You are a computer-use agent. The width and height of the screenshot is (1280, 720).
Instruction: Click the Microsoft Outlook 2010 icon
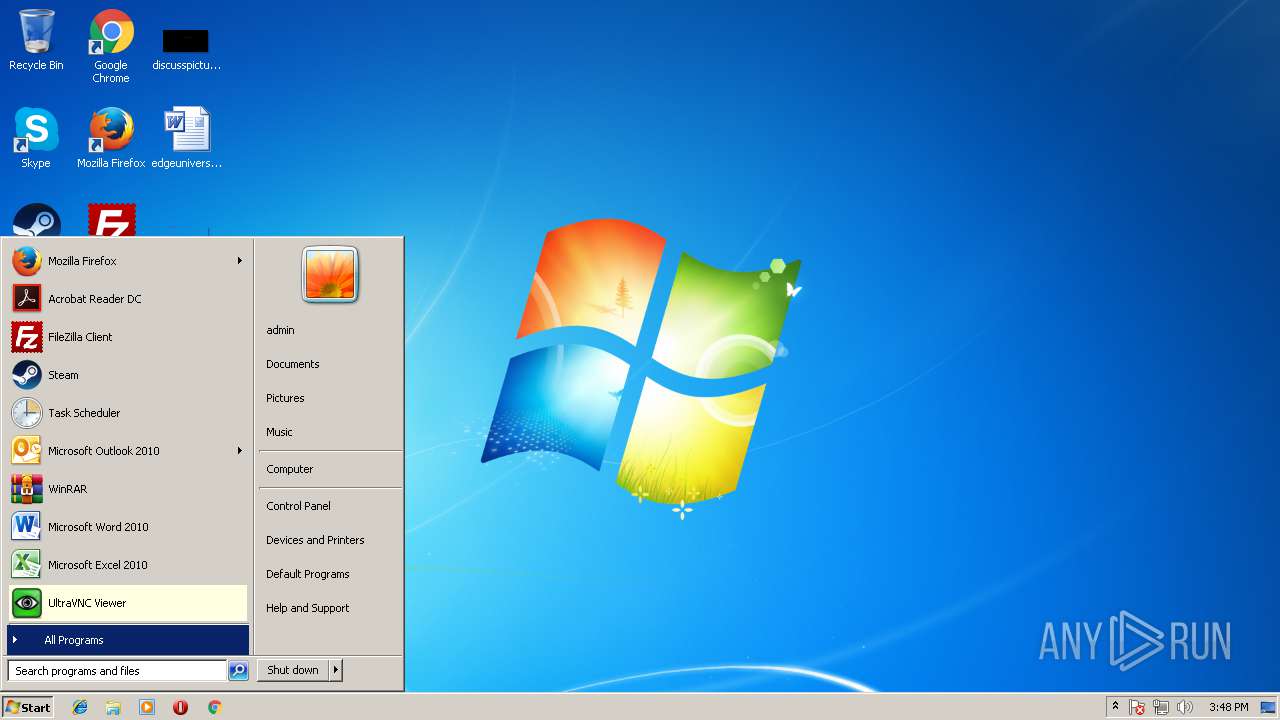pyautogui.click(x=27, y=451)
